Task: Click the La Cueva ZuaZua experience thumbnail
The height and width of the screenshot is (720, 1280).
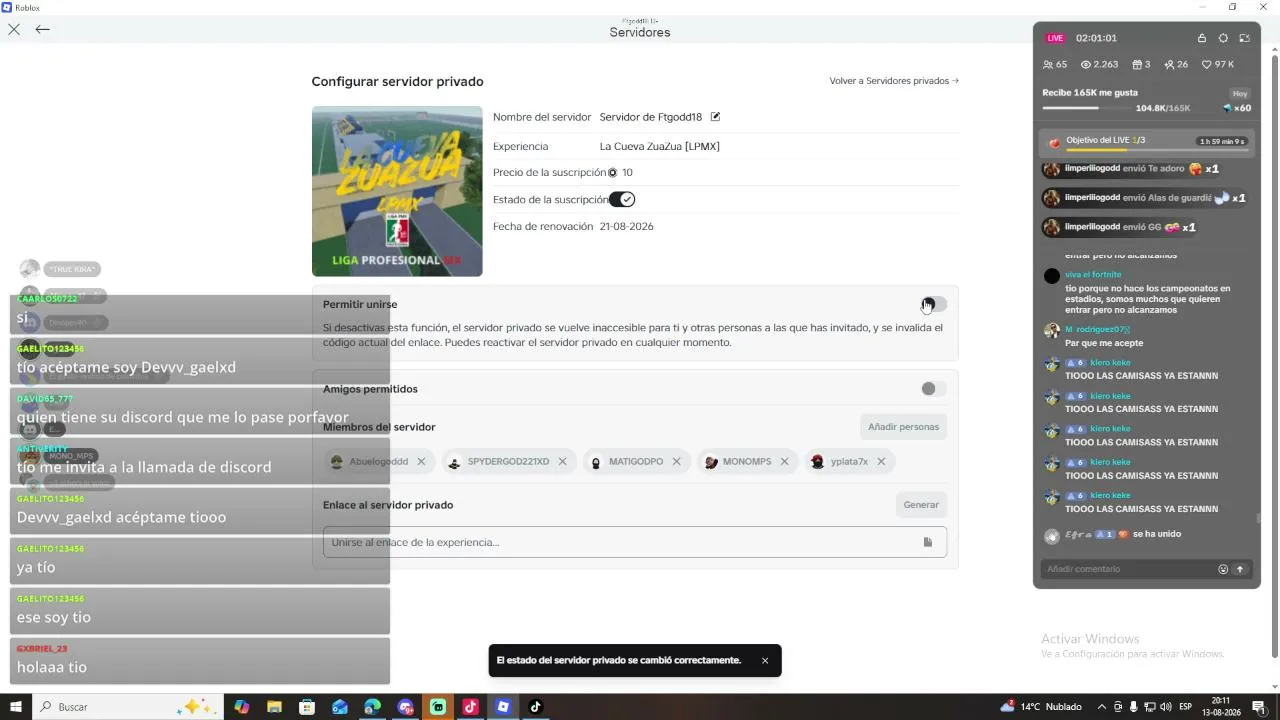Action: pos(397,191)
